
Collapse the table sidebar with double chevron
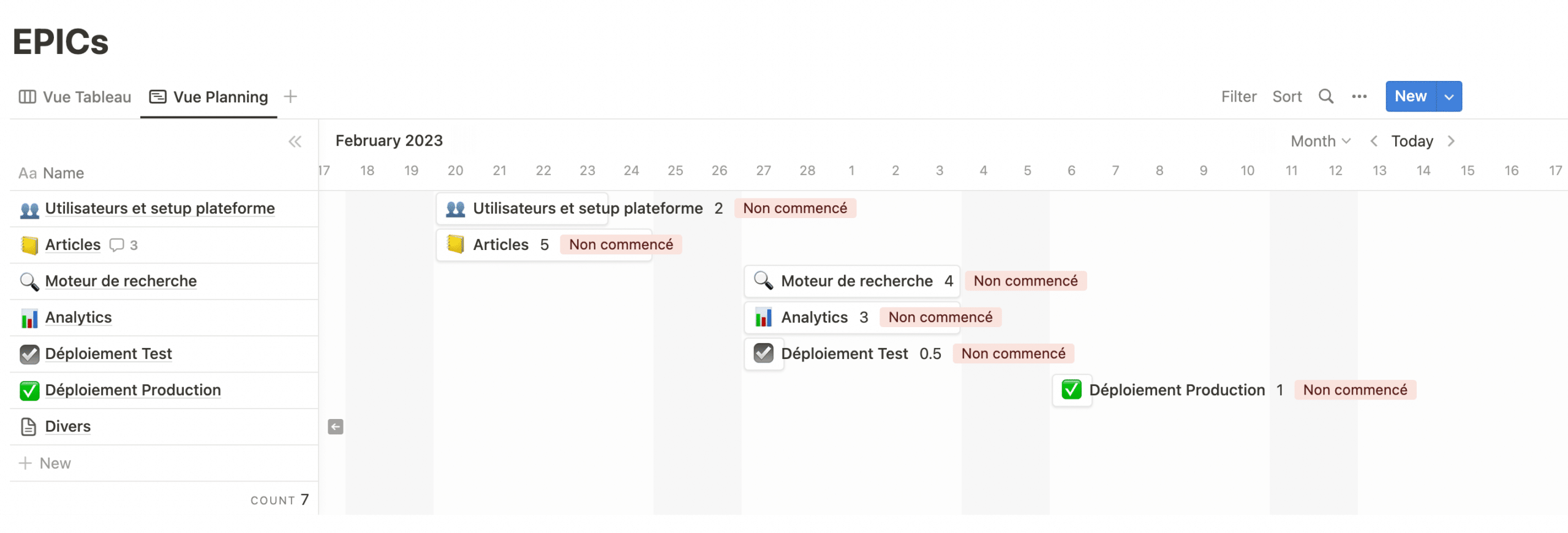point(295,142)
